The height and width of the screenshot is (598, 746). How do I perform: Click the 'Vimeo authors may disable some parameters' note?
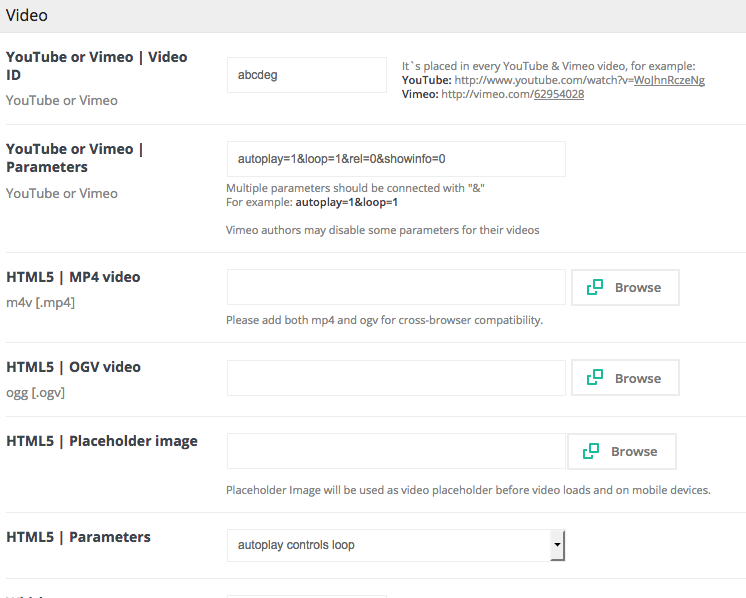383,230
